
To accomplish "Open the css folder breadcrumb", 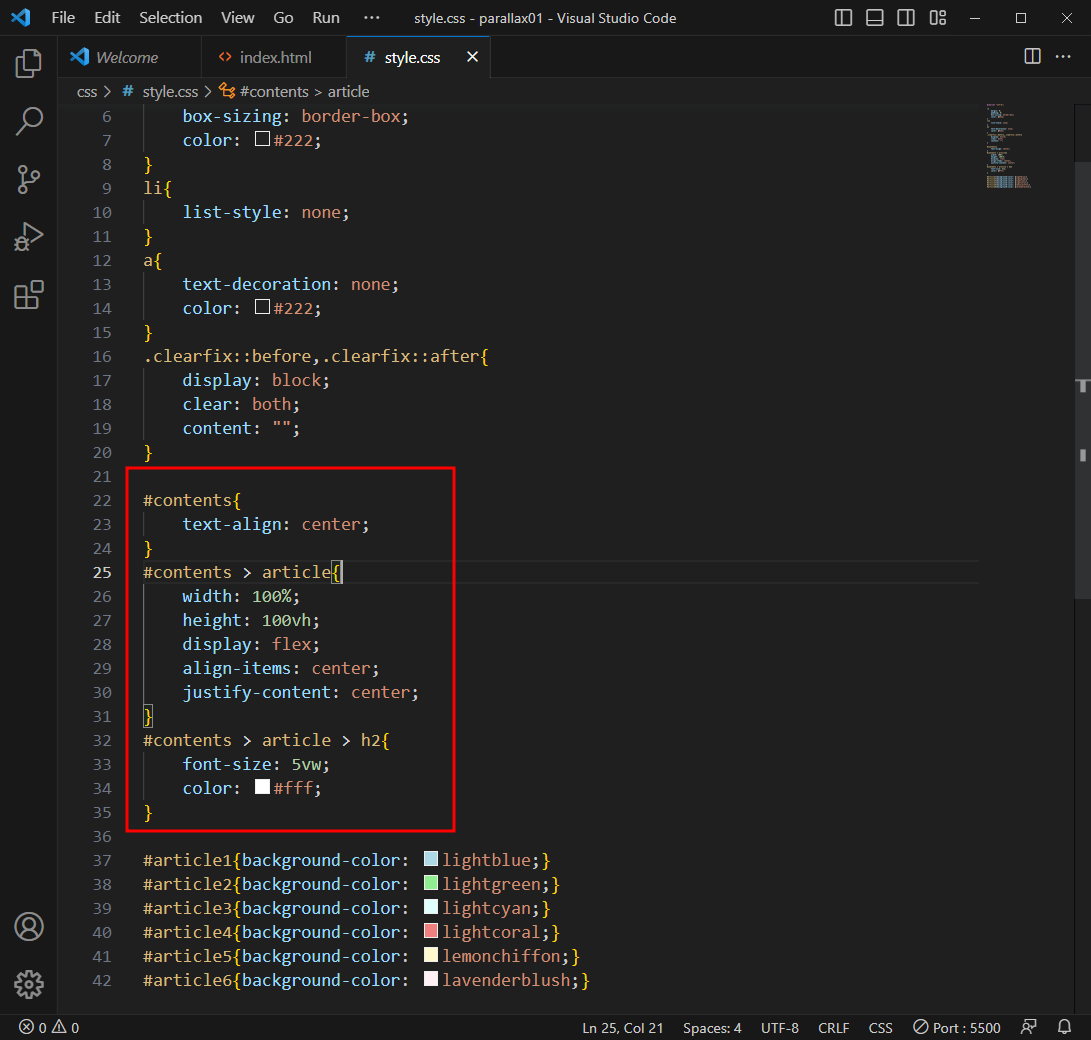I will [x=87, y=92].
